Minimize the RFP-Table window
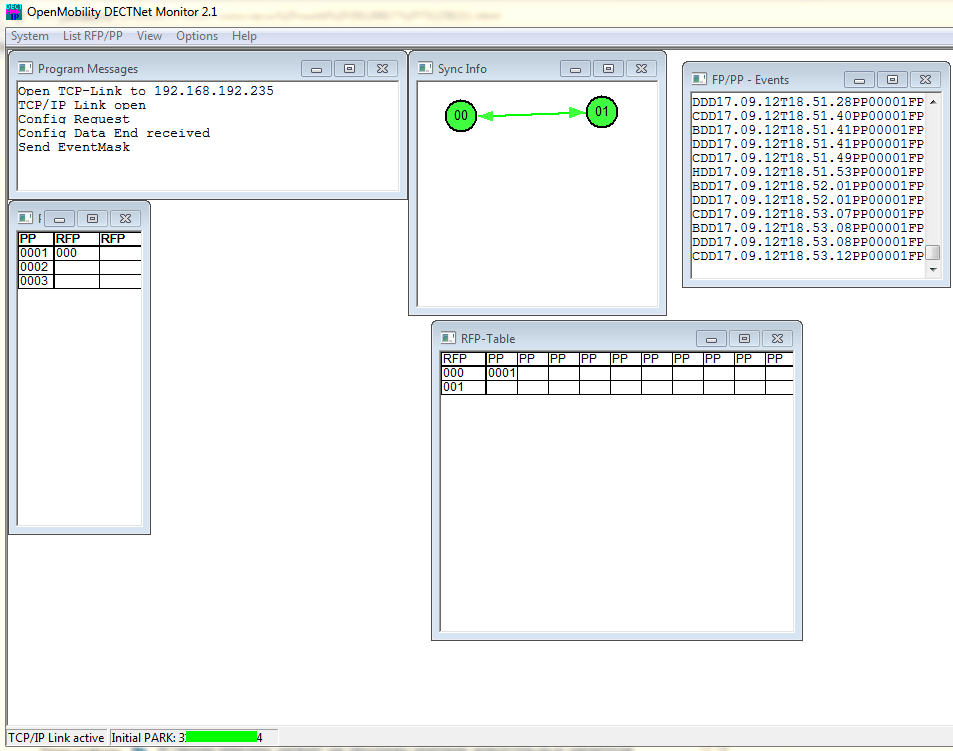This screenshot has height=751, width=953. pyautogui.click(x=712, y=338)
